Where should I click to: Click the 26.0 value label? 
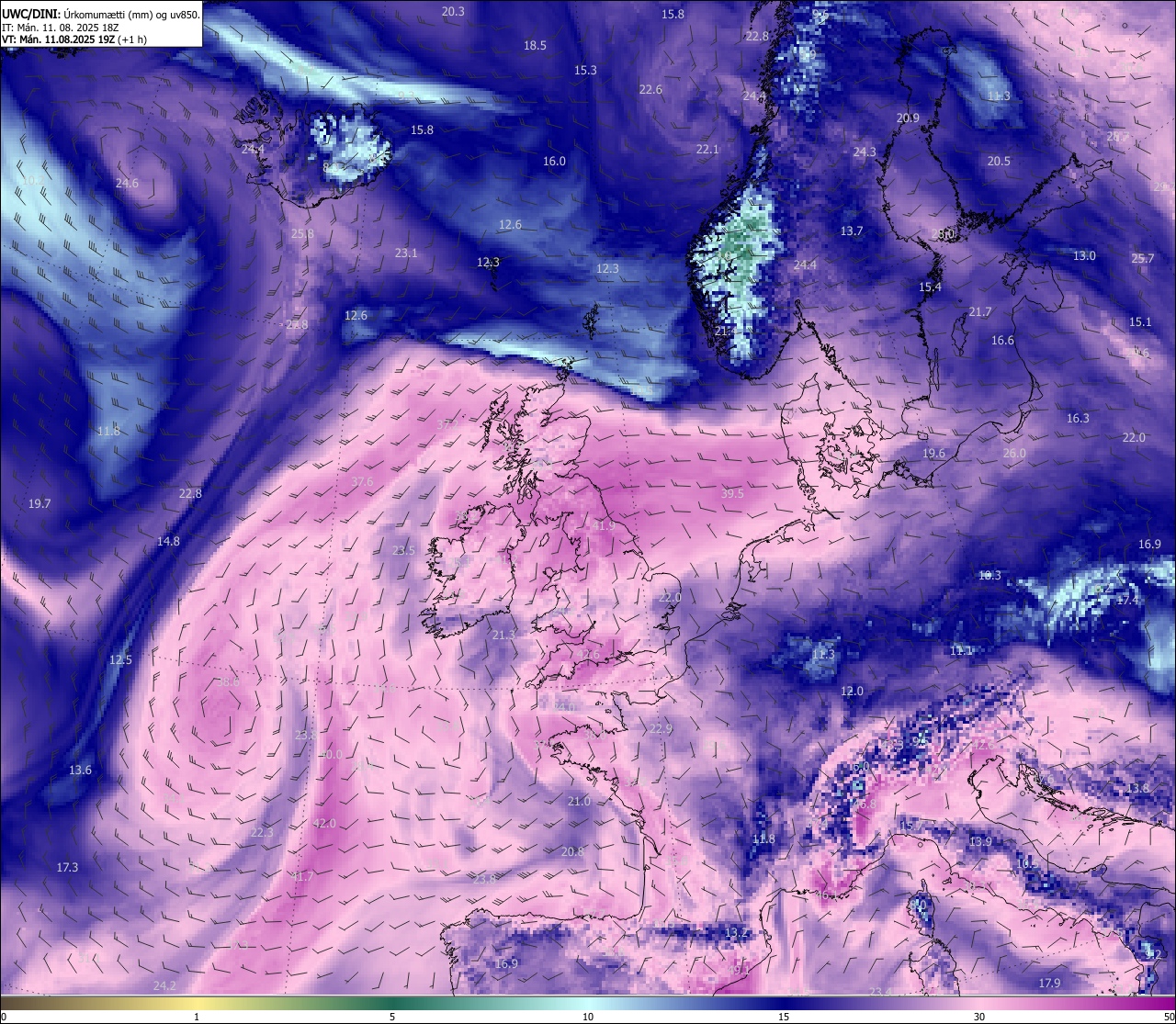pos(1014,454)
